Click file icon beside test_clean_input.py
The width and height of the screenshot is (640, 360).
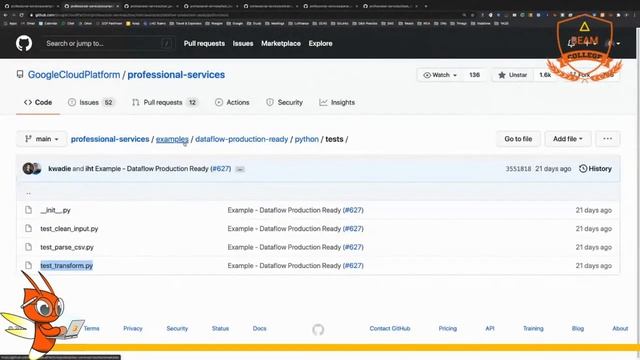tap(28, 228)
